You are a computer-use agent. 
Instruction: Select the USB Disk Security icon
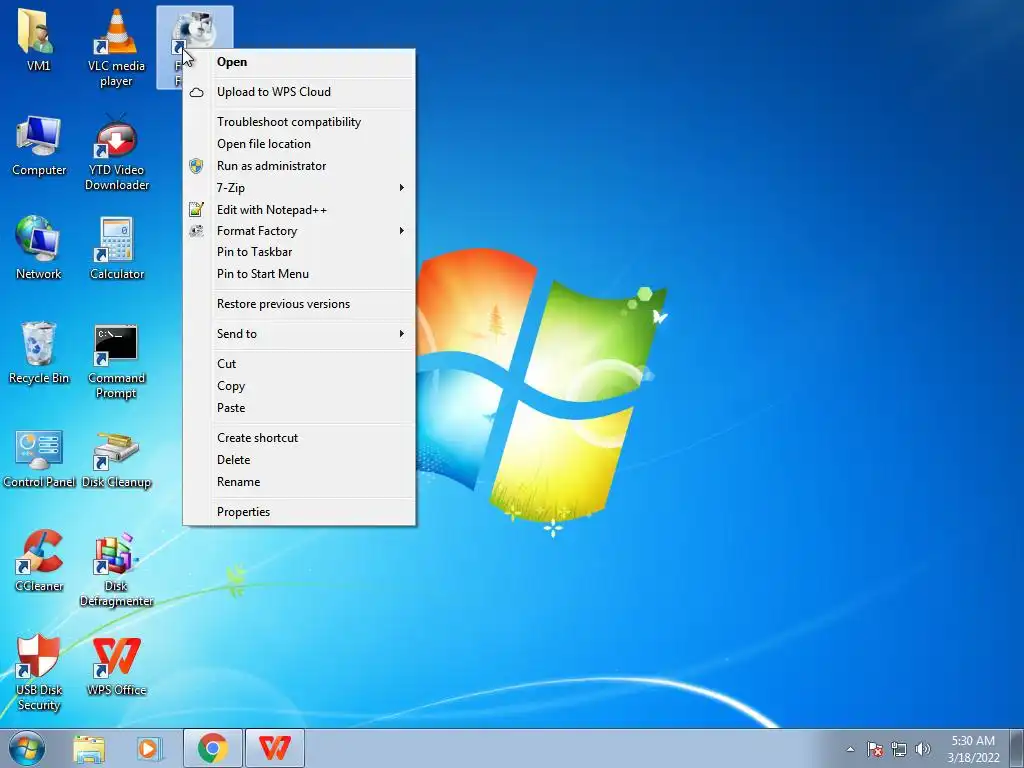click(x=39, y=673)
